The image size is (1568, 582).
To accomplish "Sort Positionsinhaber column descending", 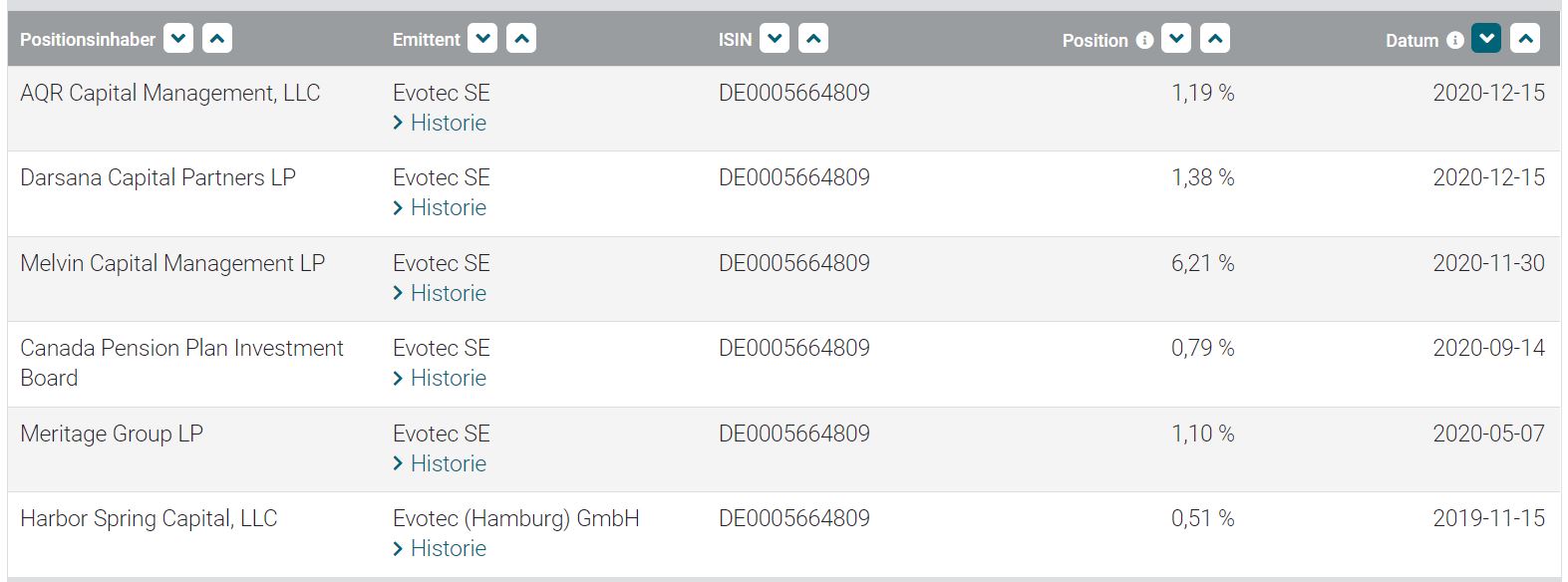I will (178, 39).
